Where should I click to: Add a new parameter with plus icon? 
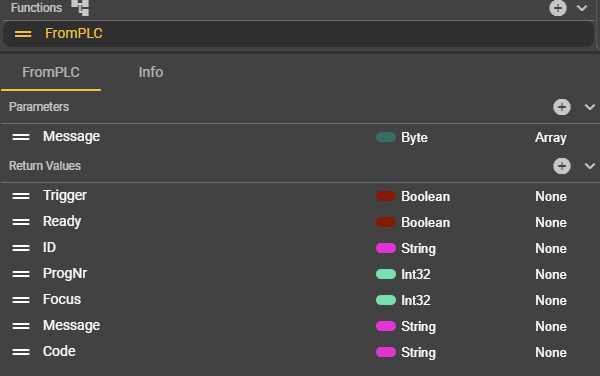point(562,107)
